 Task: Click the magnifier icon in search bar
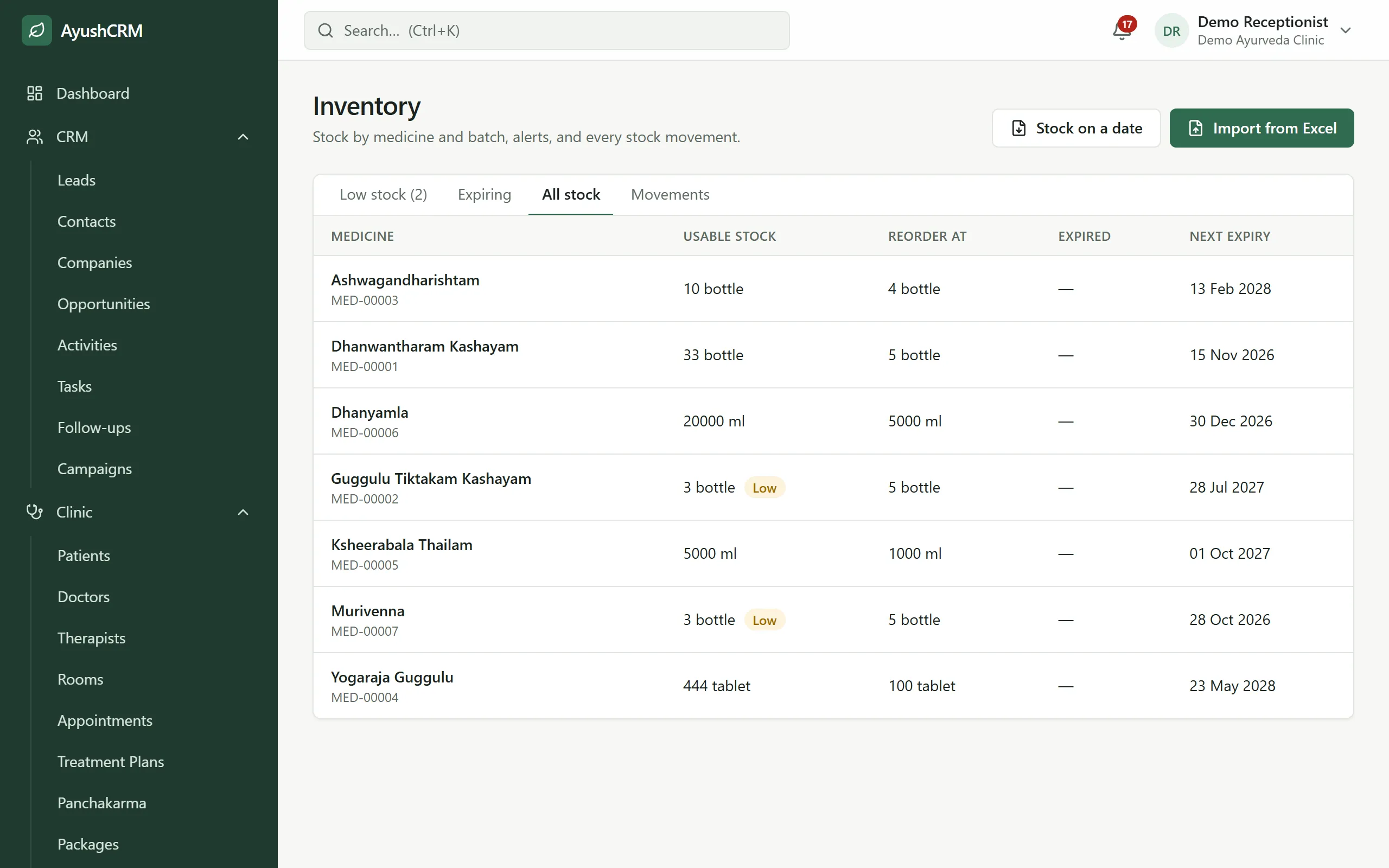click(x=326, y=30)
